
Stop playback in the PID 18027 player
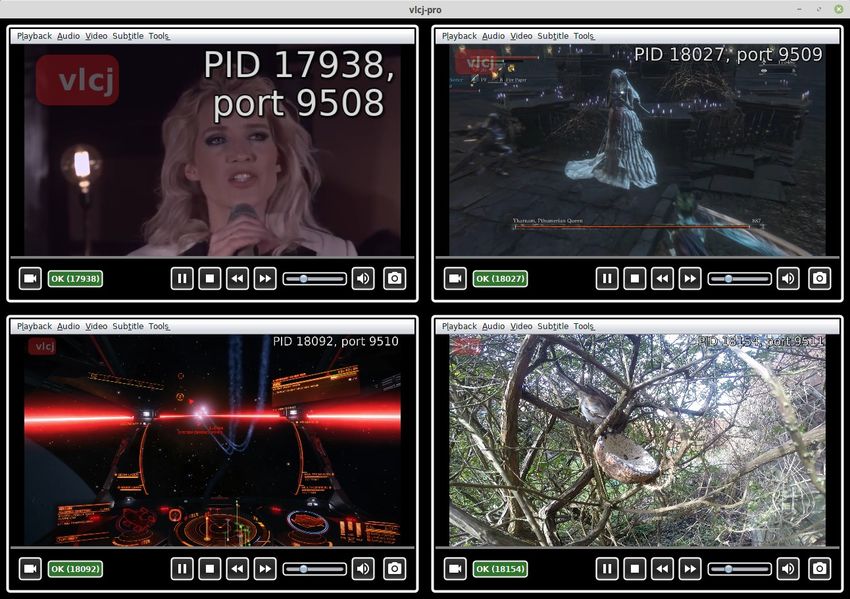click(635, 279)
